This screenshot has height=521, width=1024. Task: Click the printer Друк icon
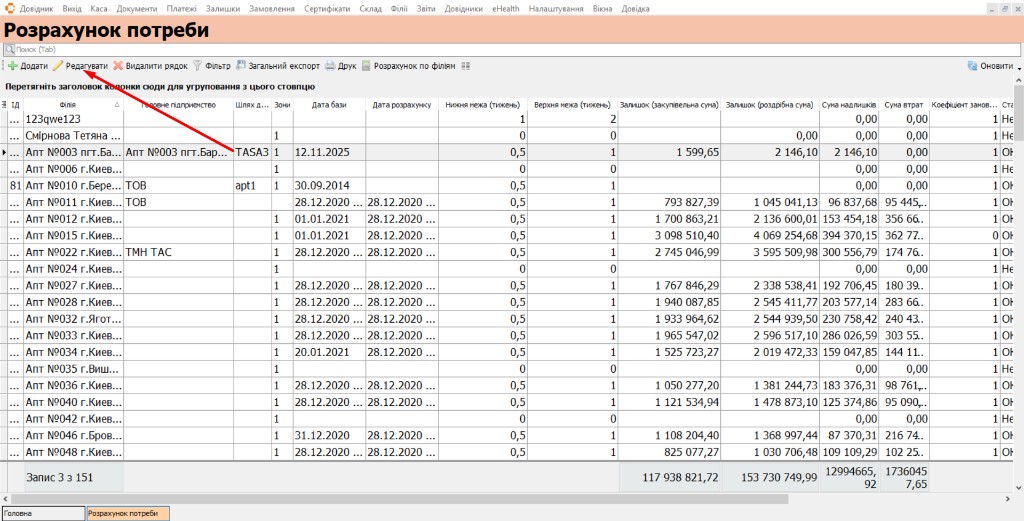330,66
